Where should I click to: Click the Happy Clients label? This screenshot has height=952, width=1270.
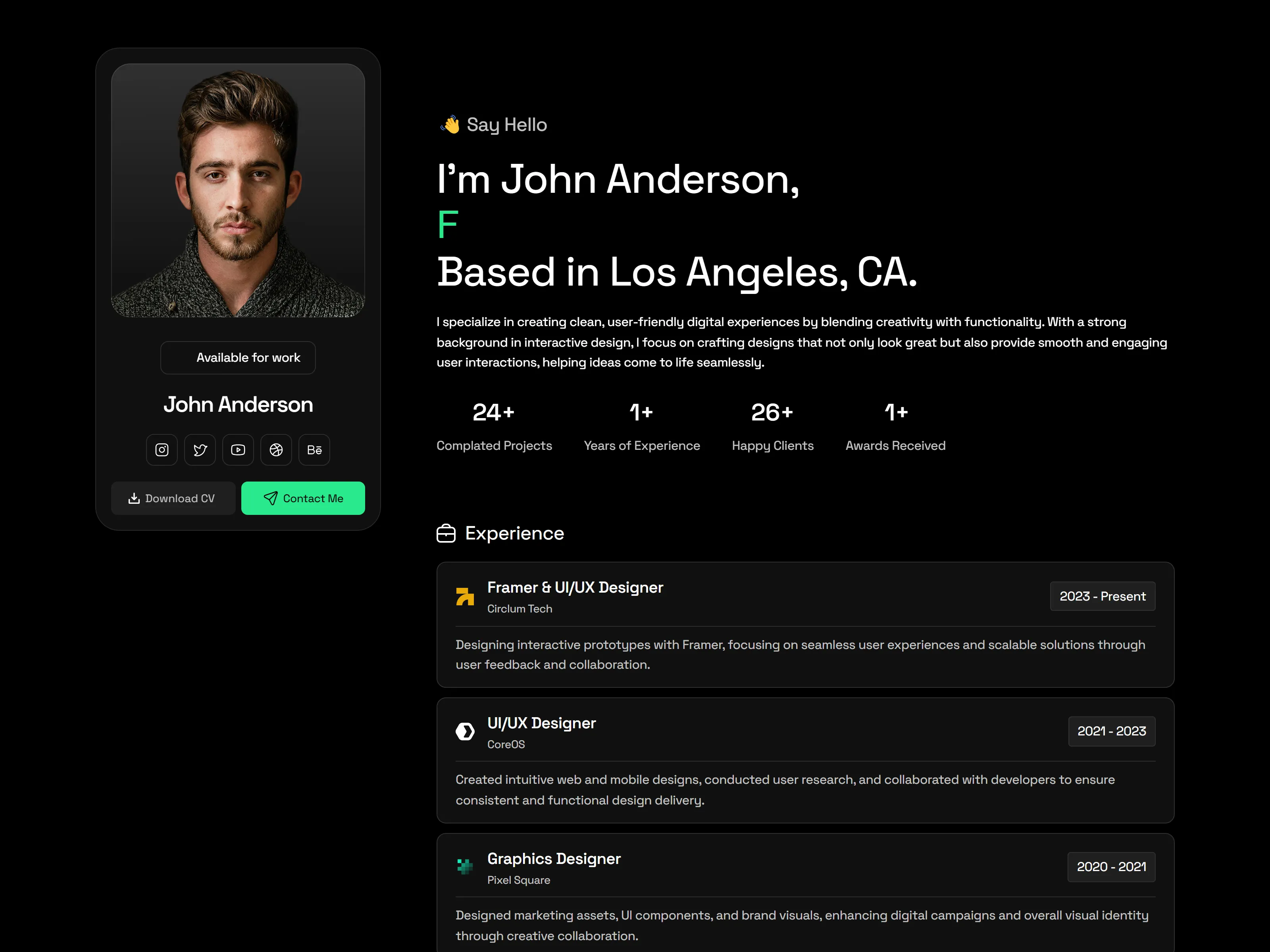coord(772,446)
